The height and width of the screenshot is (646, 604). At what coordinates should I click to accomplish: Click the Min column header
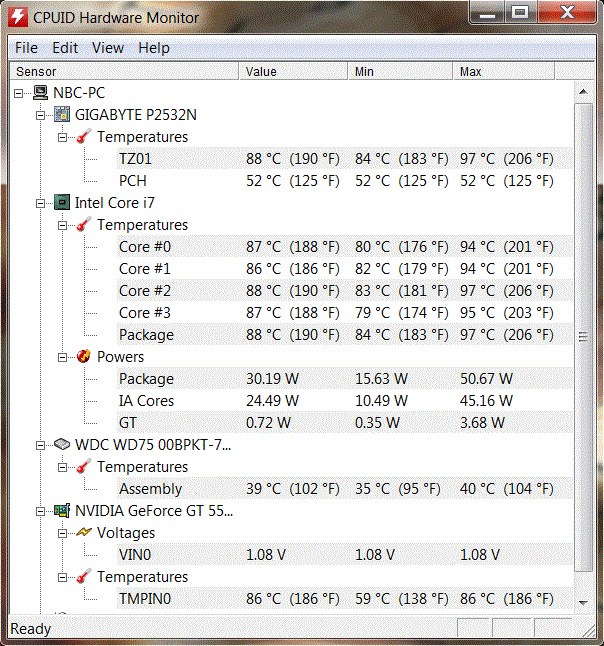(x=400, y=71)
